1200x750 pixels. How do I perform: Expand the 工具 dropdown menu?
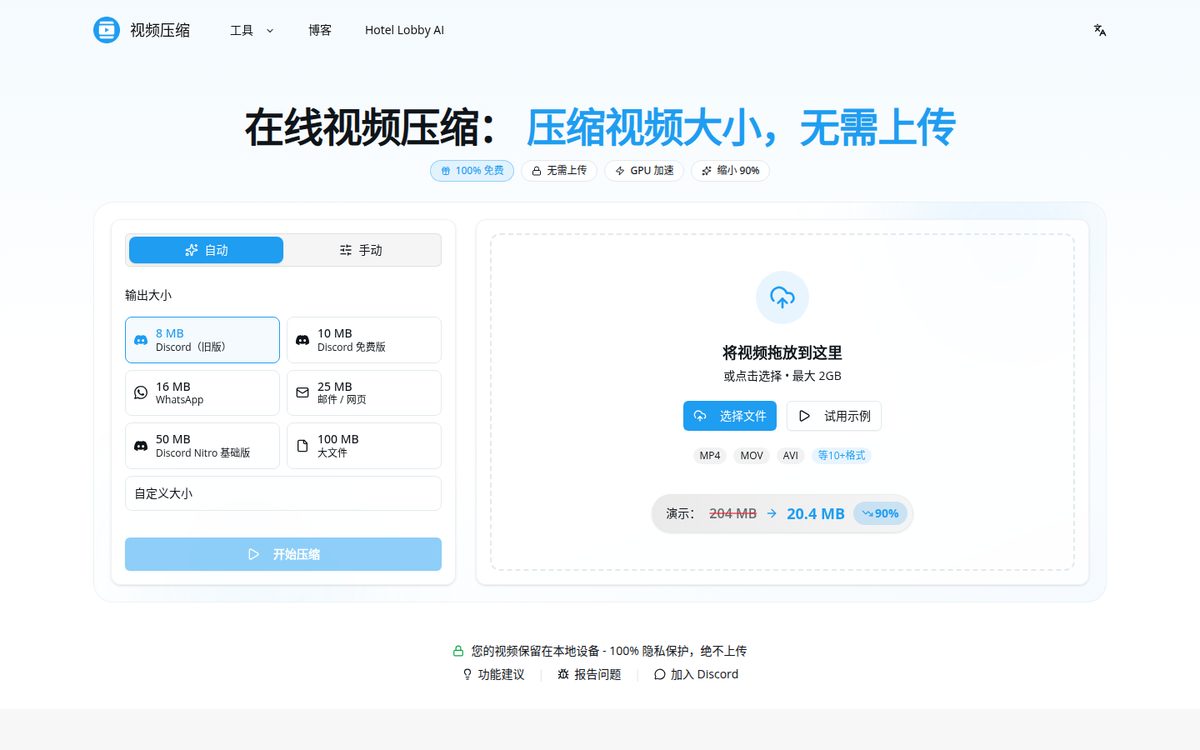[251, 30]
